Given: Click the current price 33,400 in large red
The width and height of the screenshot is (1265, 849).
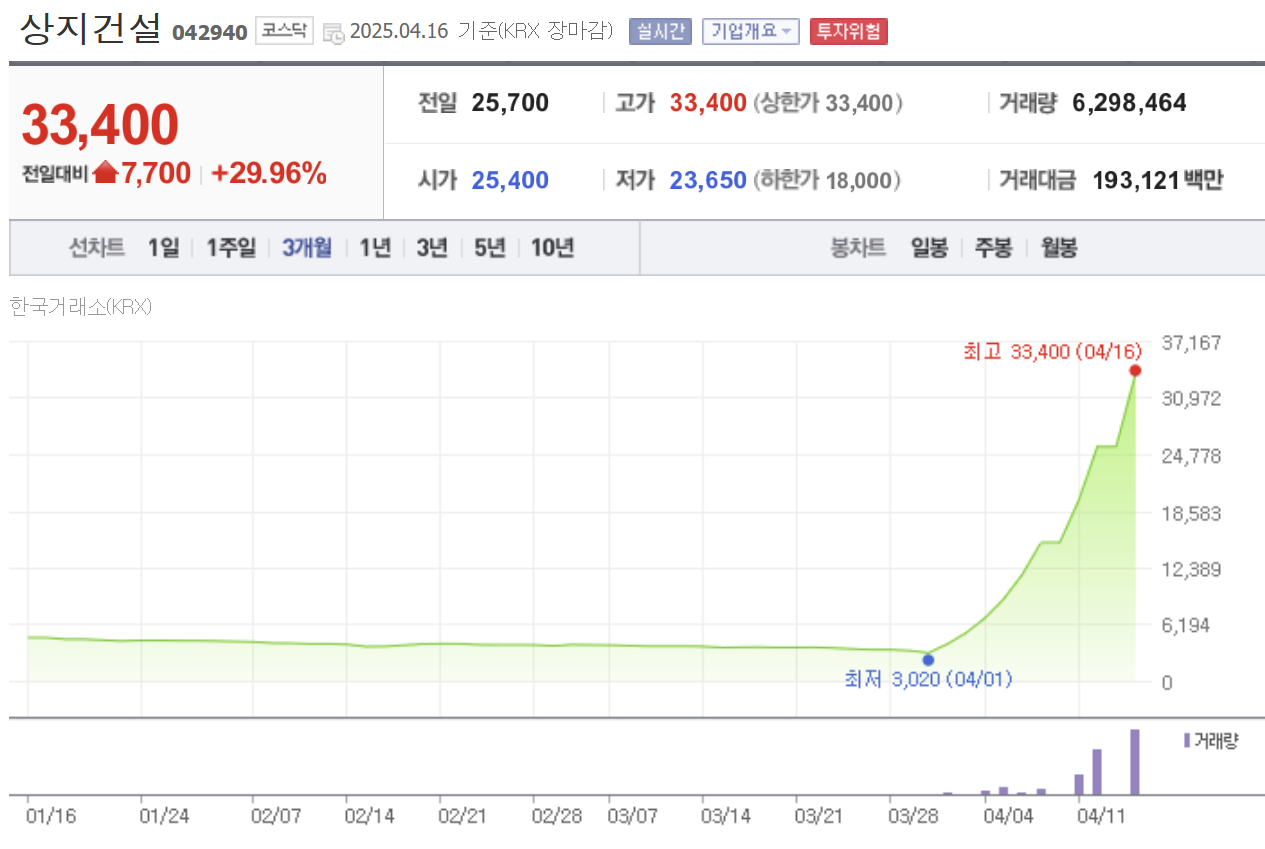Looking at the screenshot, I should 100,125.
